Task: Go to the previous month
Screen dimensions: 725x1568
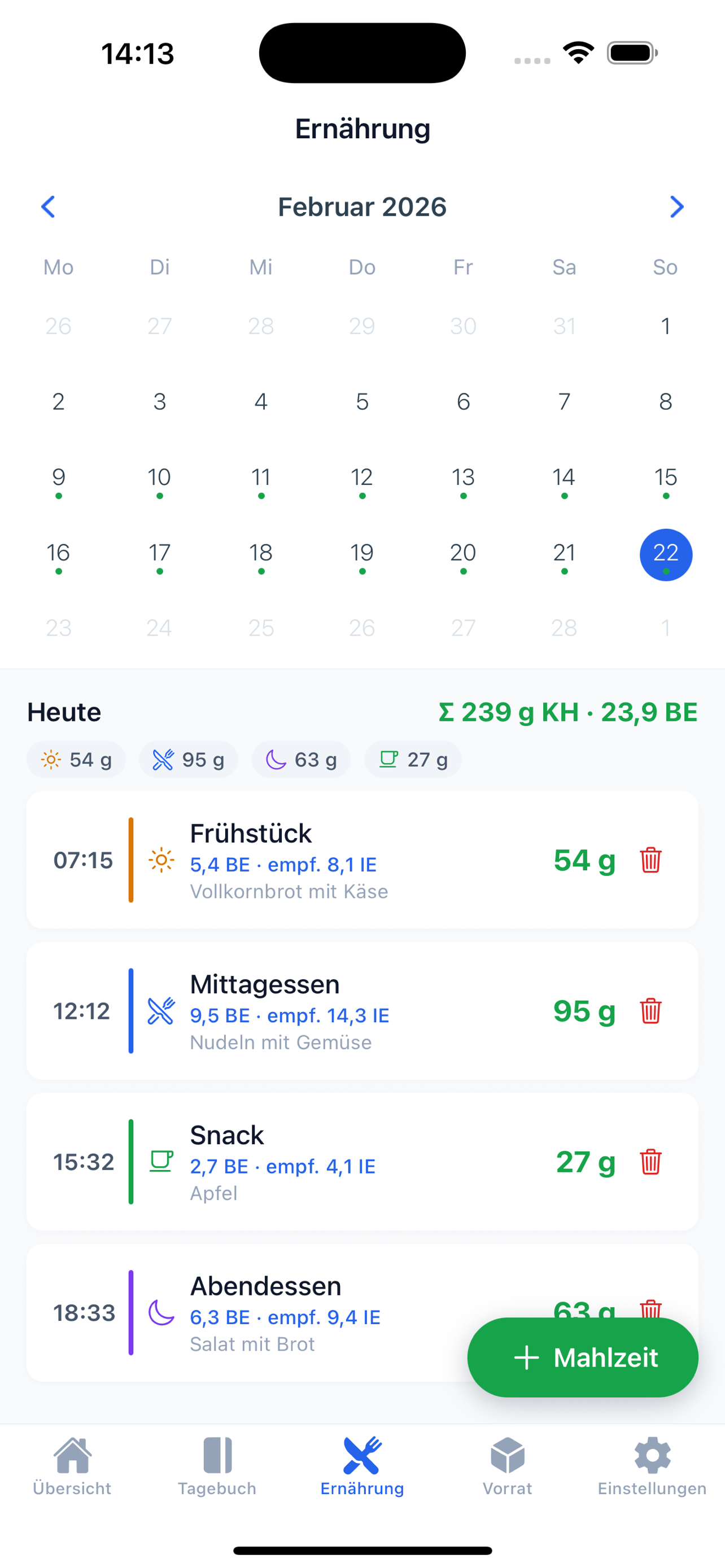Action: [48, 207]
